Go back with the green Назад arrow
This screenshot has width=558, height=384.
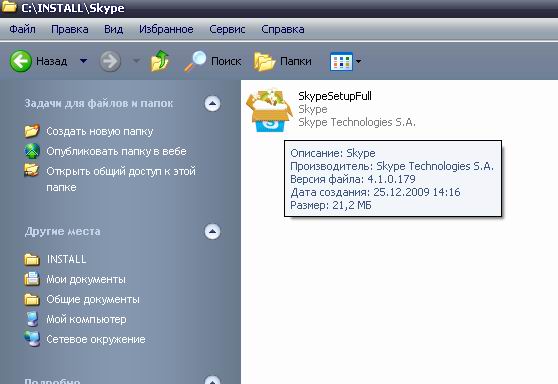pos(20,61)
